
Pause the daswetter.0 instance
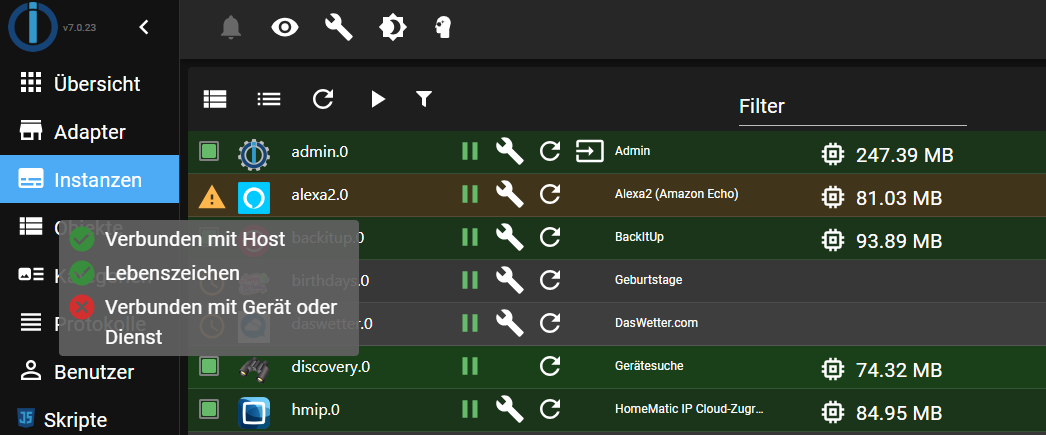pos(470,323)
